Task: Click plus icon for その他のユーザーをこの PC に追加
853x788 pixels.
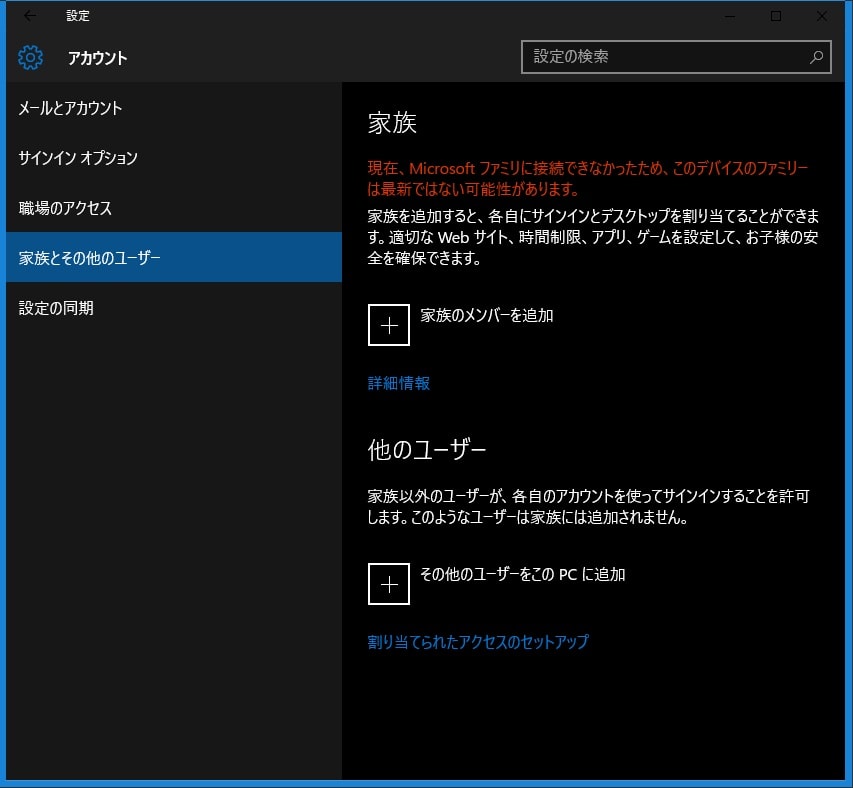Action: [389, 584]
